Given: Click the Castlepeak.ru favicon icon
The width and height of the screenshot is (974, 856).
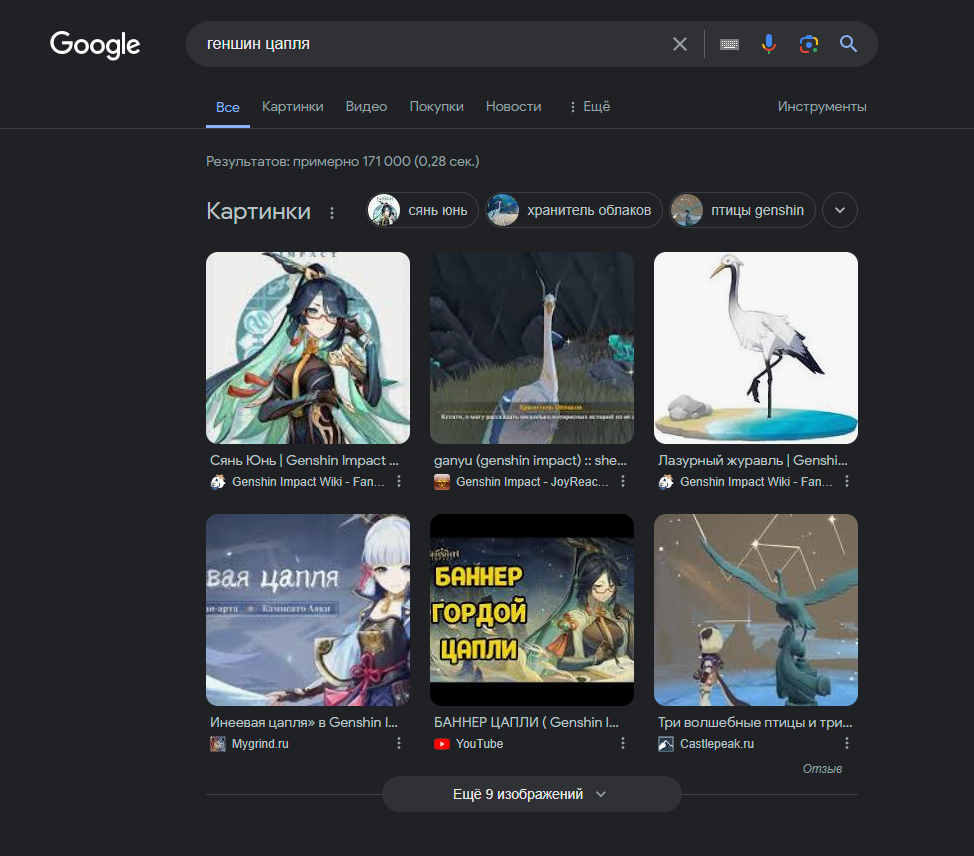Looking at the screenshot, I should tap(665, 744).
